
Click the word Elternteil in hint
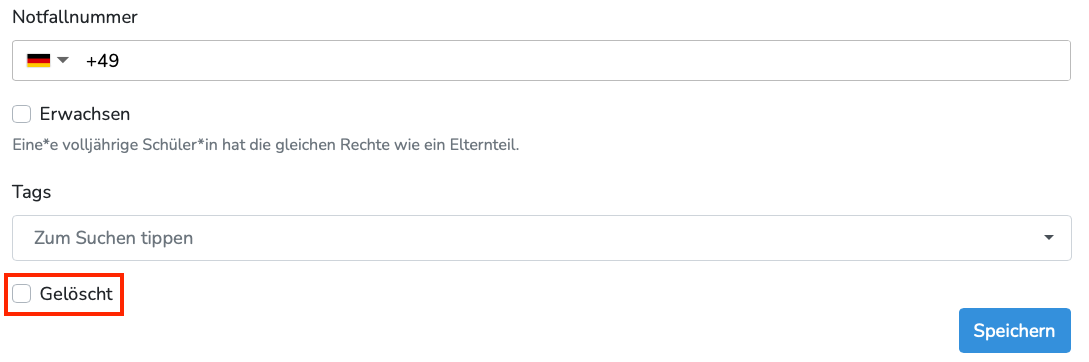point(485,147)
